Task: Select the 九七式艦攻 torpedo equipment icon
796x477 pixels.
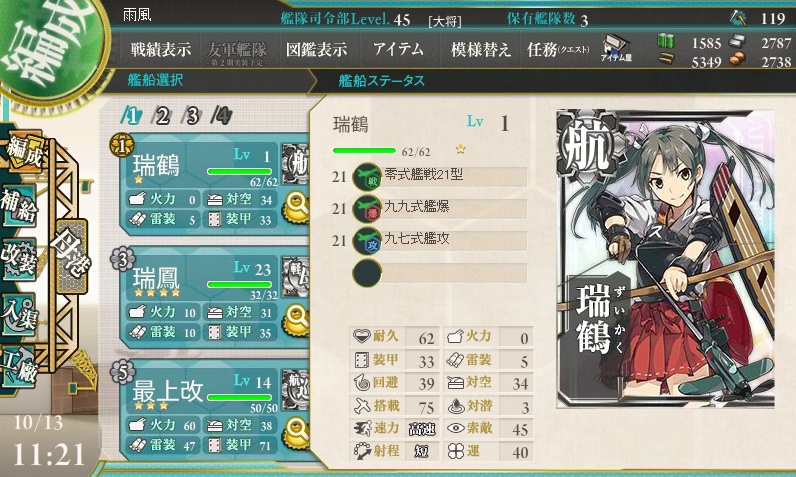Action: 367,241
